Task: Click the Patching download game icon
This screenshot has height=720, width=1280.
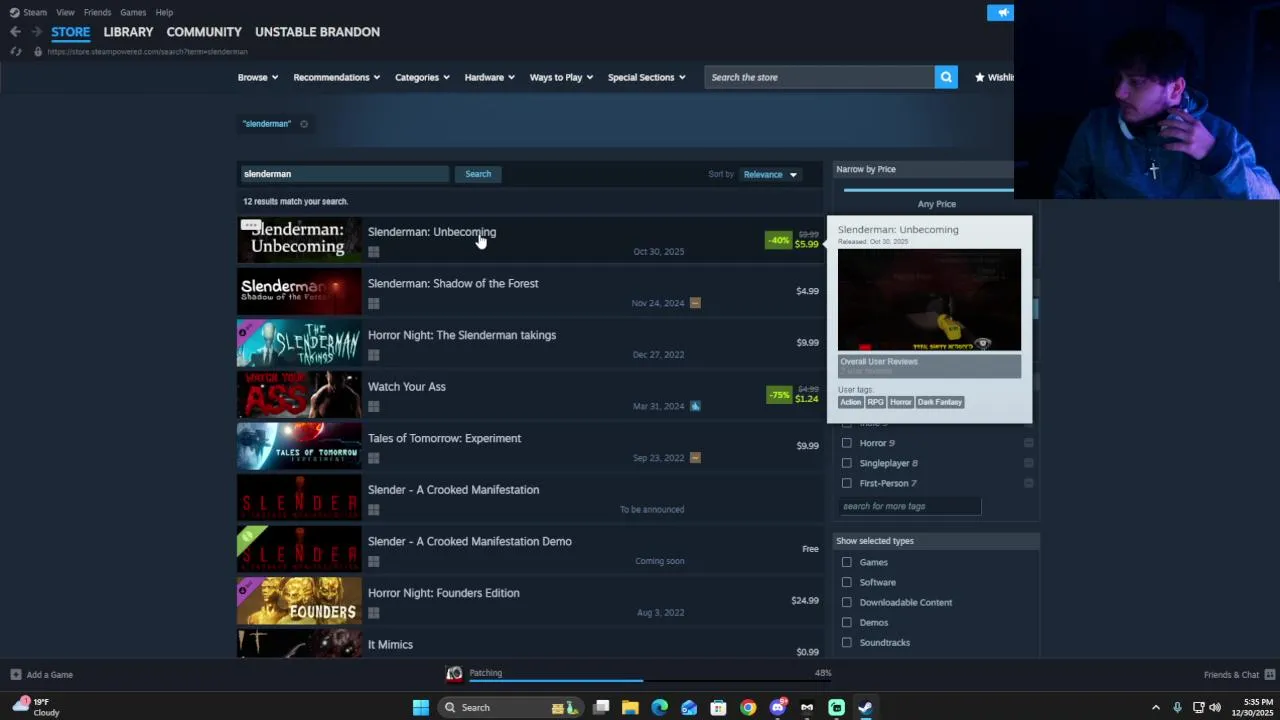Action: 454,673
